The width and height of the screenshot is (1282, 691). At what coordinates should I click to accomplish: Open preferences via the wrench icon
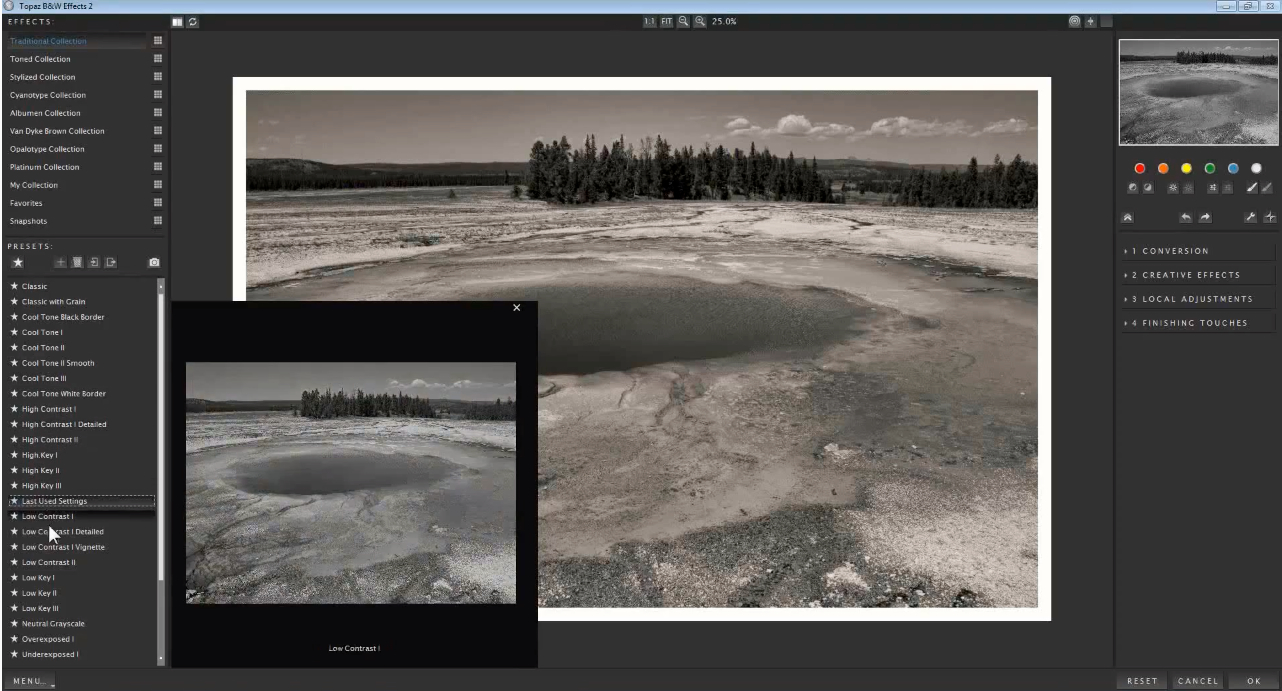click(1250, 217)
